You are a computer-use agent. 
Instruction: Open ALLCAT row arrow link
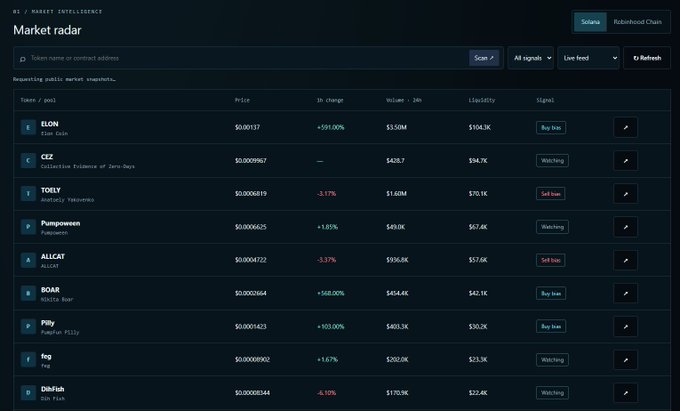pyautogui.click(x=625, y=260)
